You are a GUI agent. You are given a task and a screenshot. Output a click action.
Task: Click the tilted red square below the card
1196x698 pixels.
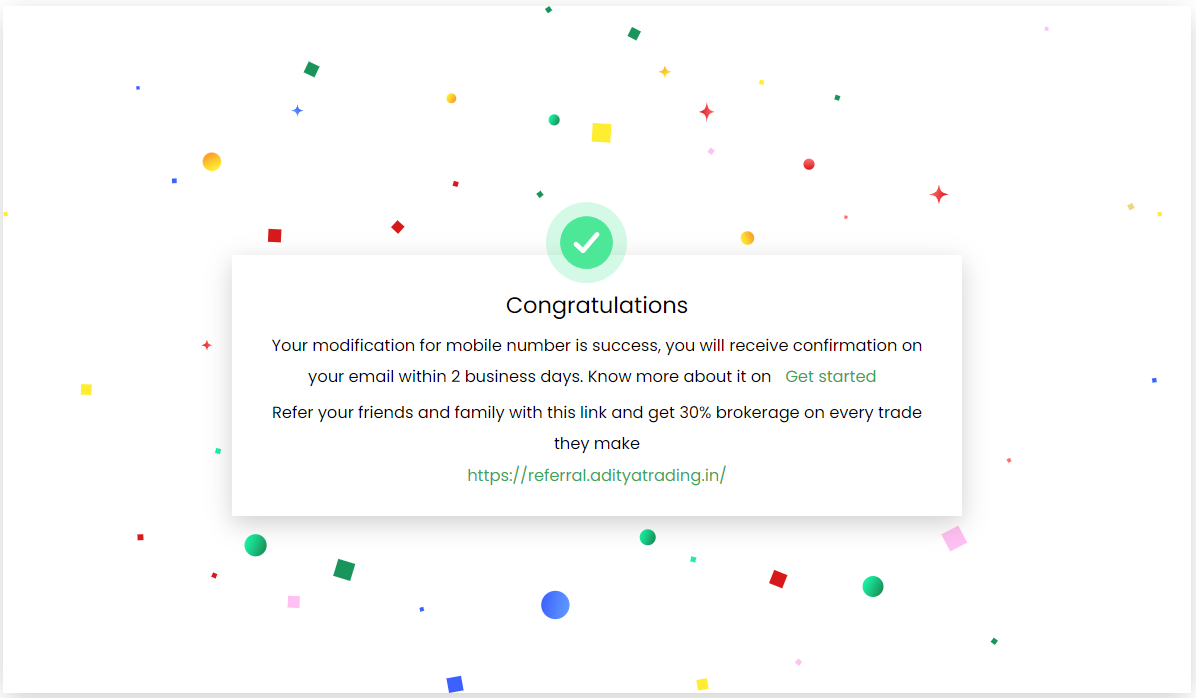click(778, 579)
